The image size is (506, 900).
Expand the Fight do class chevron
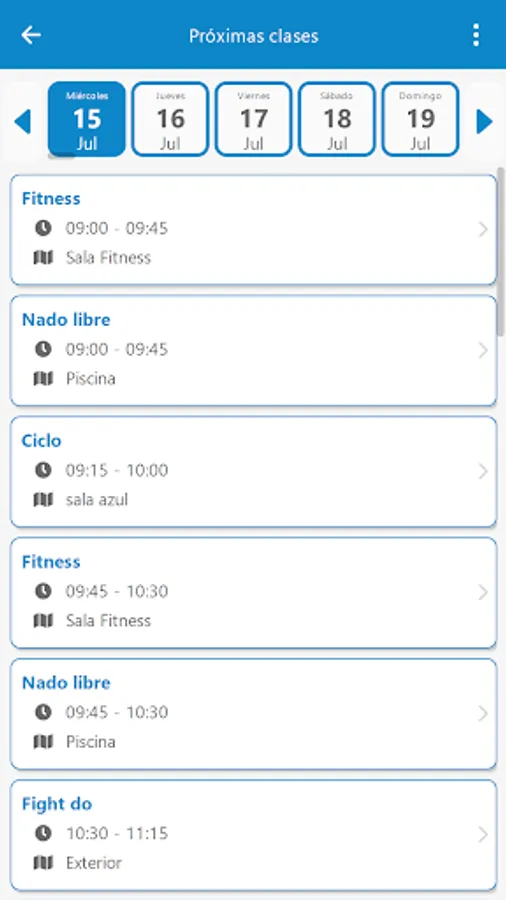click(x=482, y=835)
